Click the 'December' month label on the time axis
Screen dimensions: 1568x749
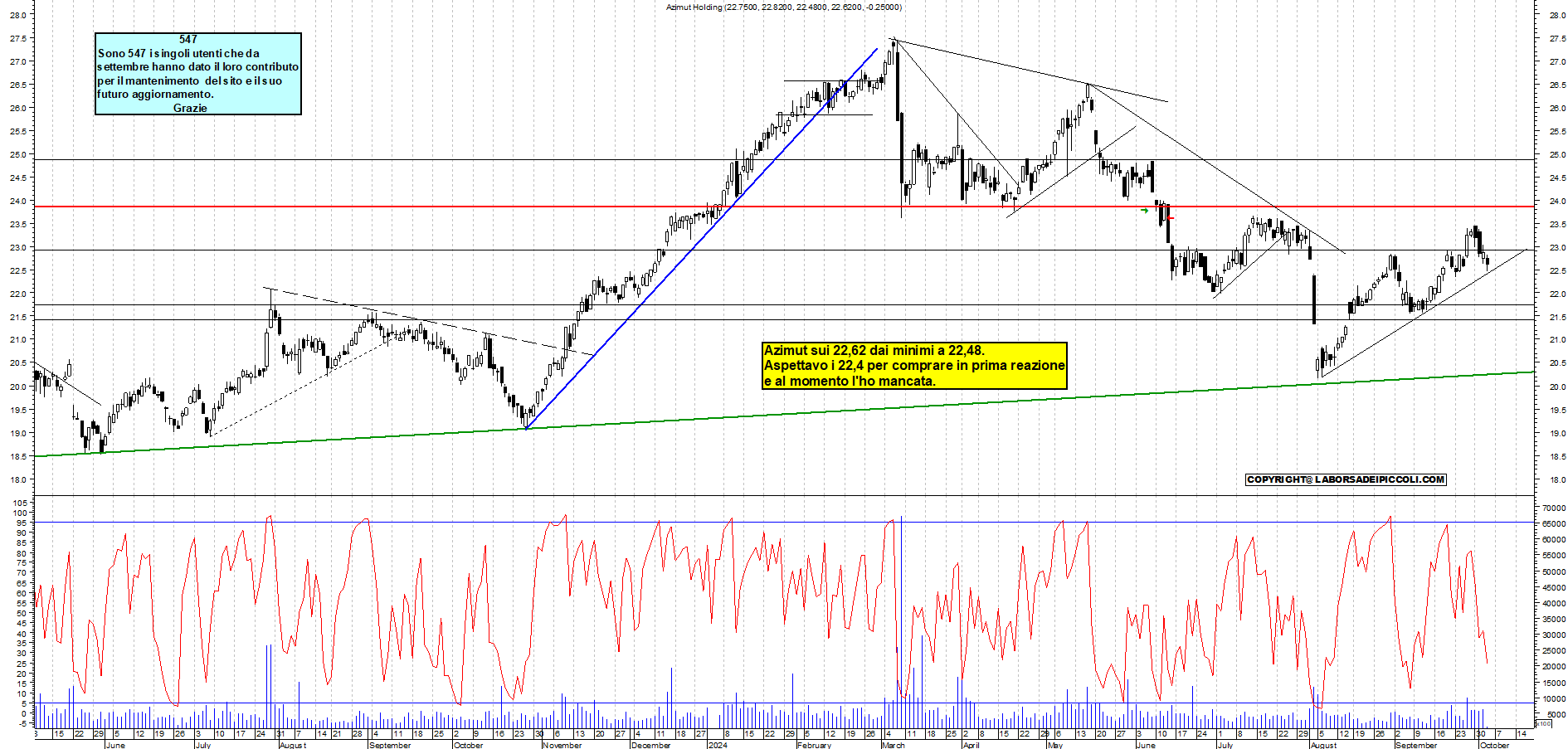650,745
